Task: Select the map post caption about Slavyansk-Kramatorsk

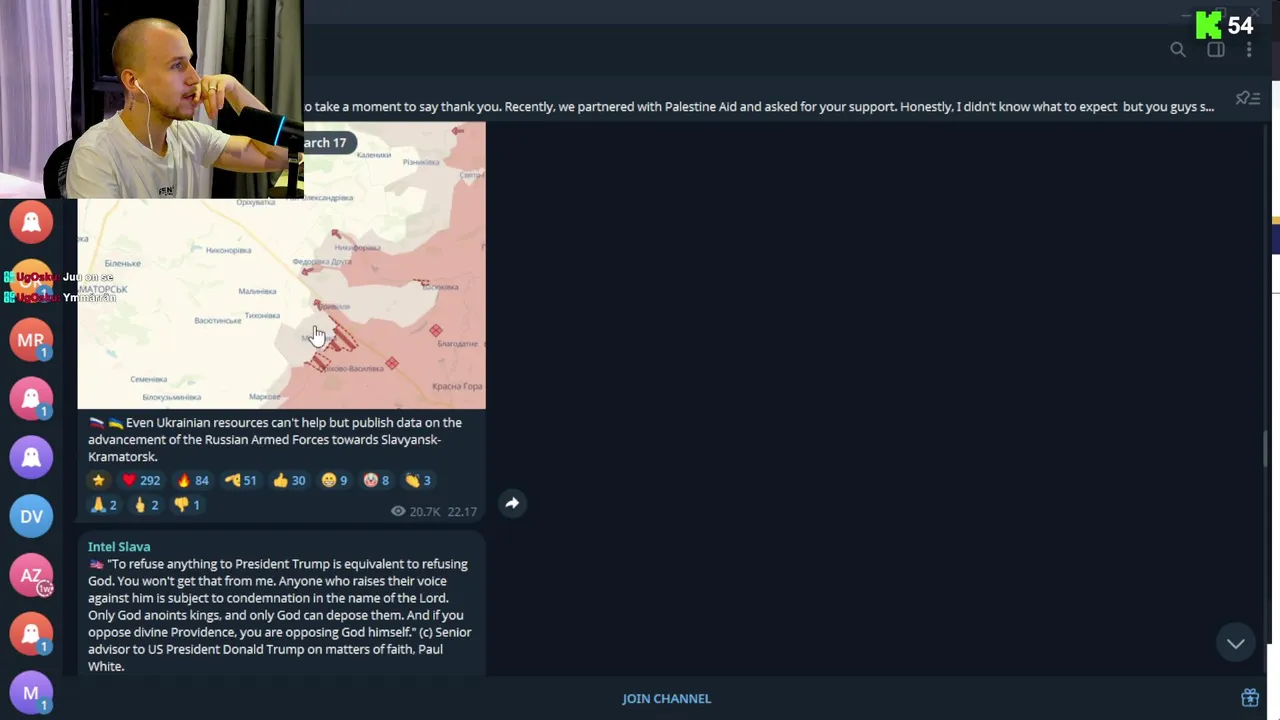Action: [275, 439]
